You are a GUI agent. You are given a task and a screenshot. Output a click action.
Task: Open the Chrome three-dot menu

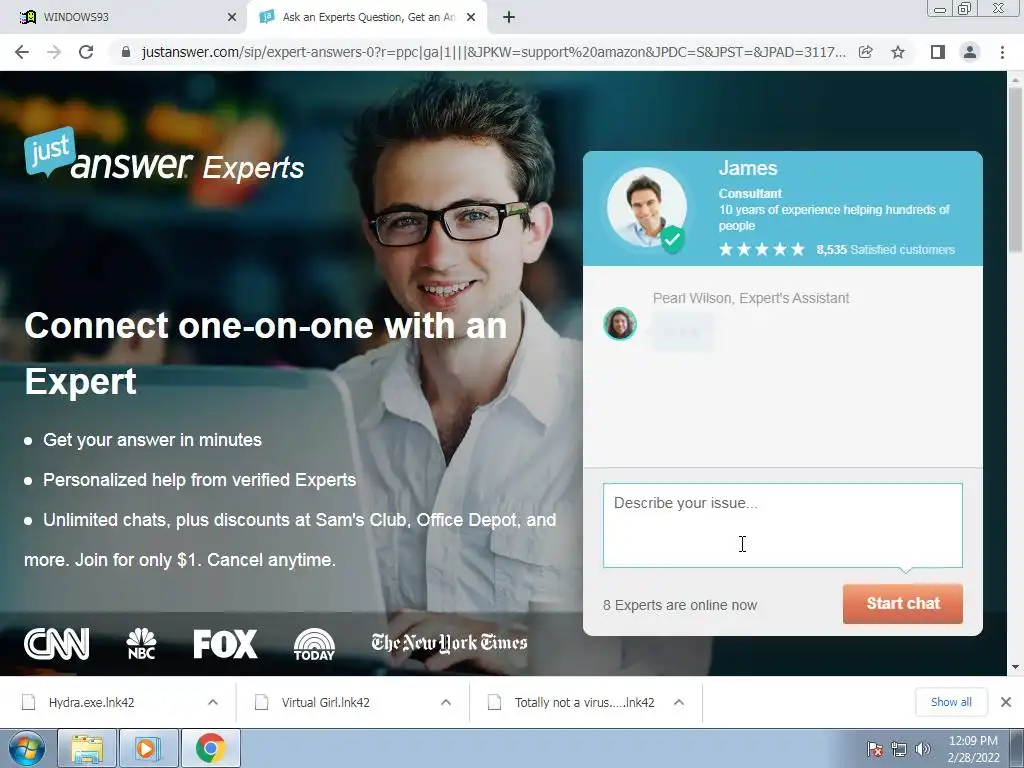pyautogui.click(x=1002, y=52)
